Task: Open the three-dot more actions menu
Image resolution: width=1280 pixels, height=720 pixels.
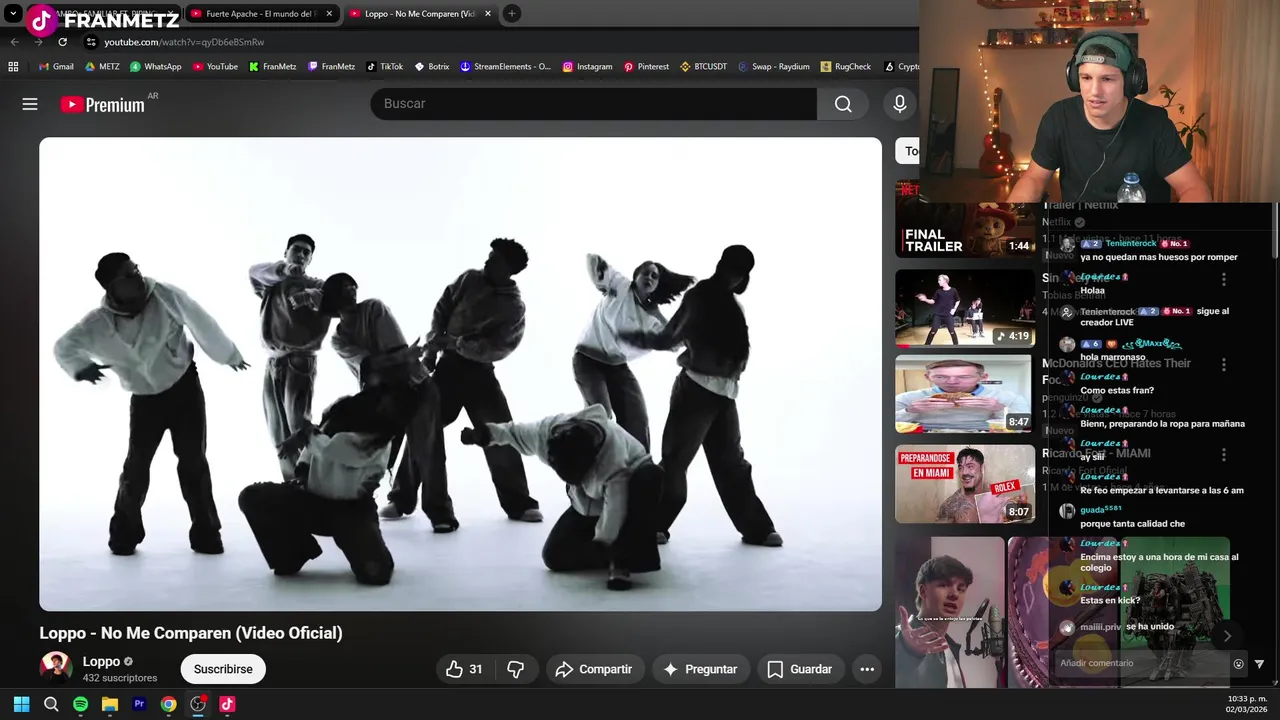Action: coord(867,669)
